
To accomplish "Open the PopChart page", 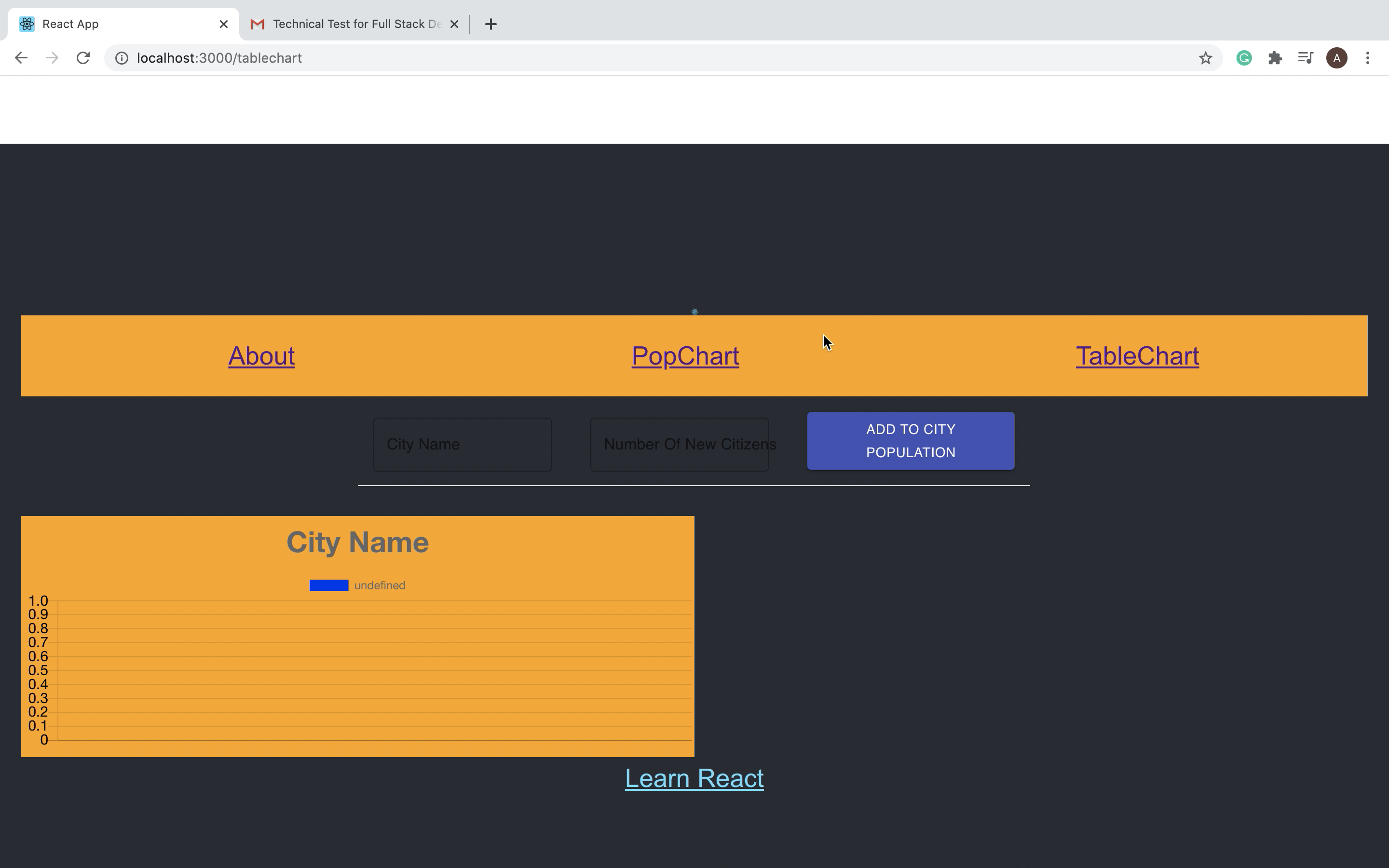I will pos(685,355).
